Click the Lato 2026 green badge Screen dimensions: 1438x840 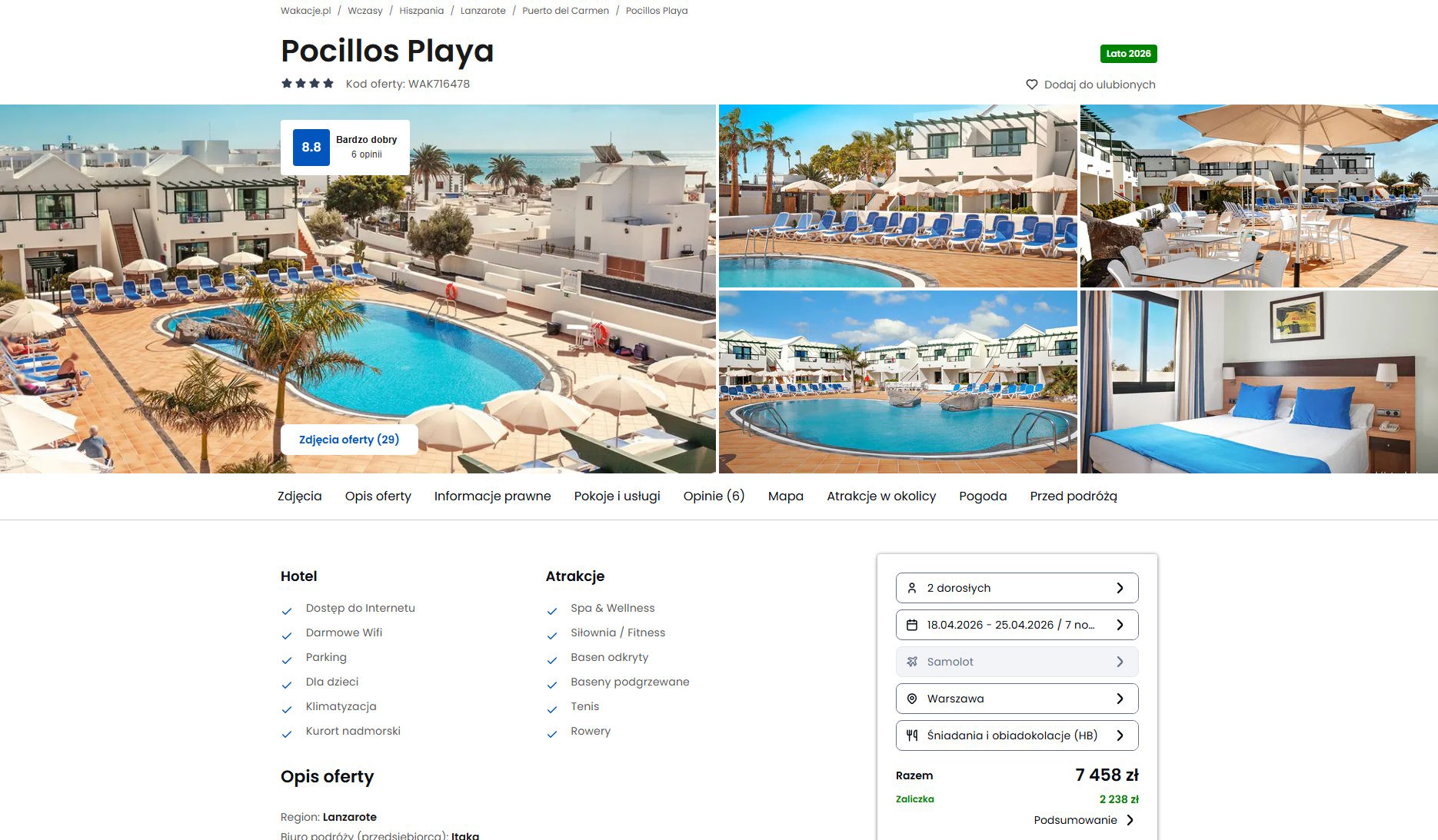coord(1128,54)
